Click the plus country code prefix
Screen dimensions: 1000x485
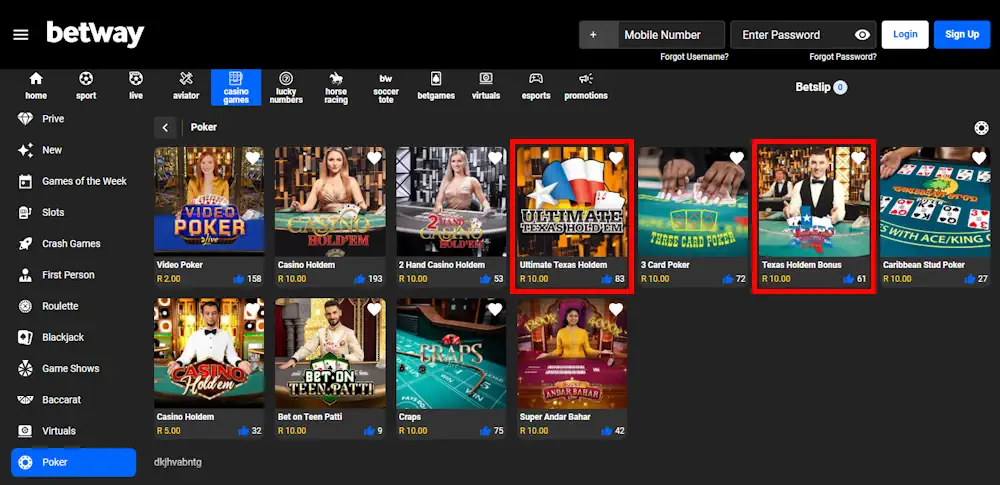pyautogui.click(x=593, y=34)
